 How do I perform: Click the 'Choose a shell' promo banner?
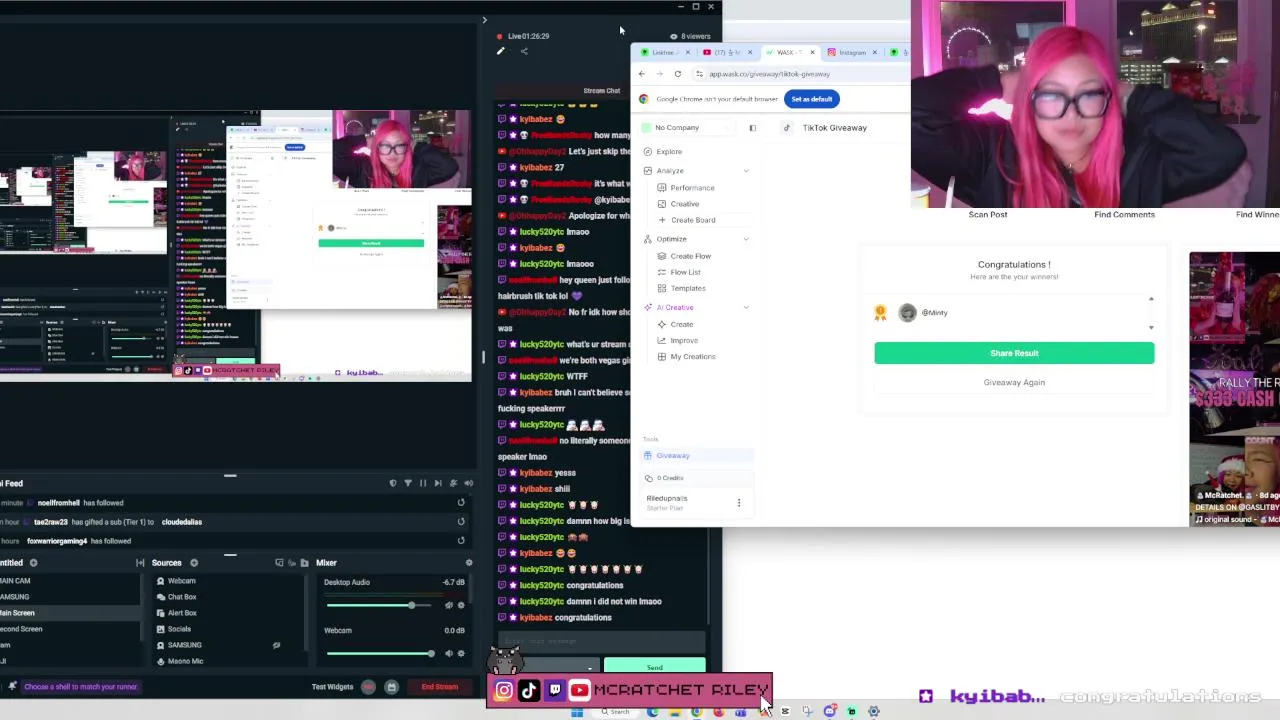click(80, 687)
